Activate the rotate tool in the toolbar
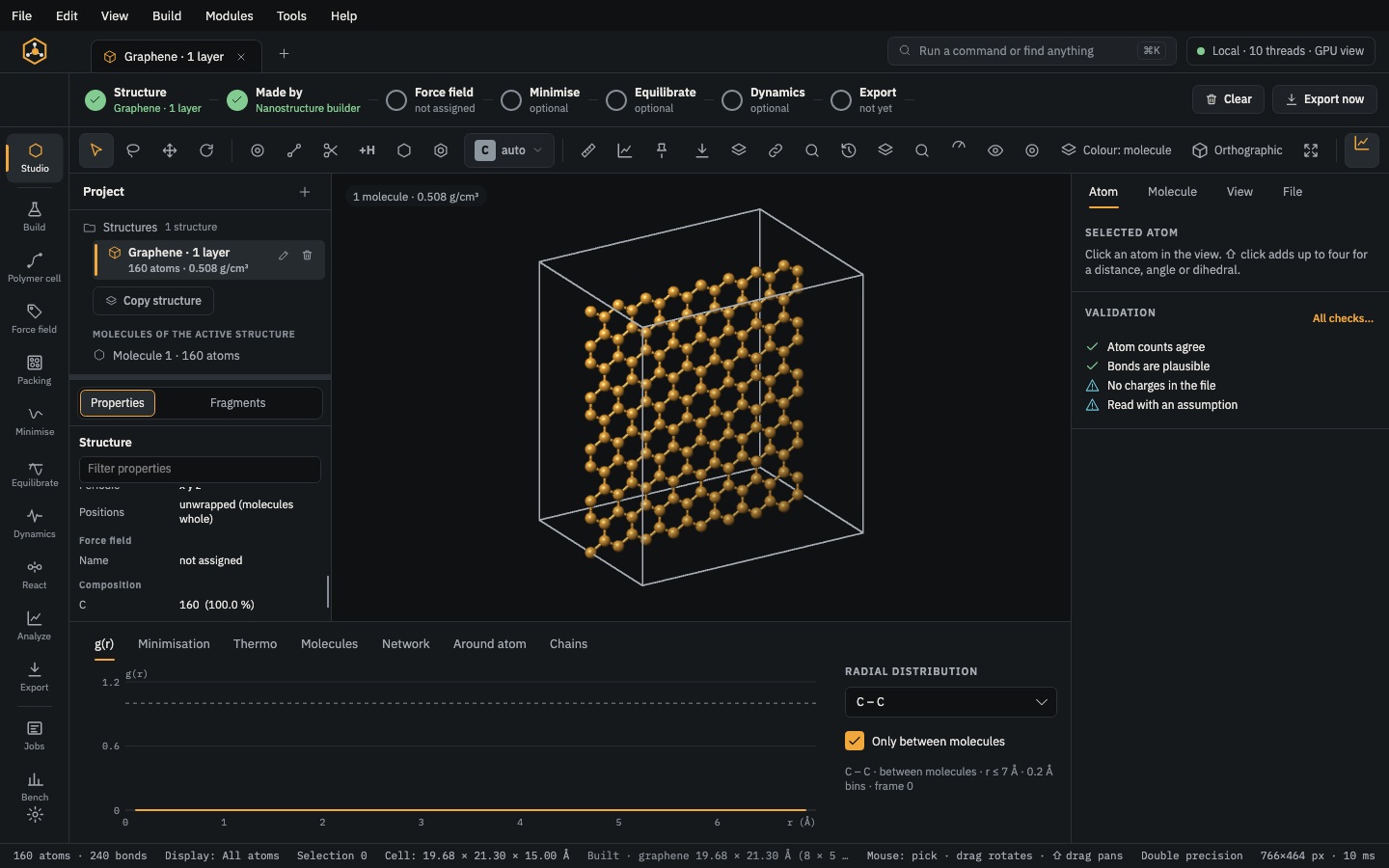The height and width of the screenshot is (868, 1389). 206,150
